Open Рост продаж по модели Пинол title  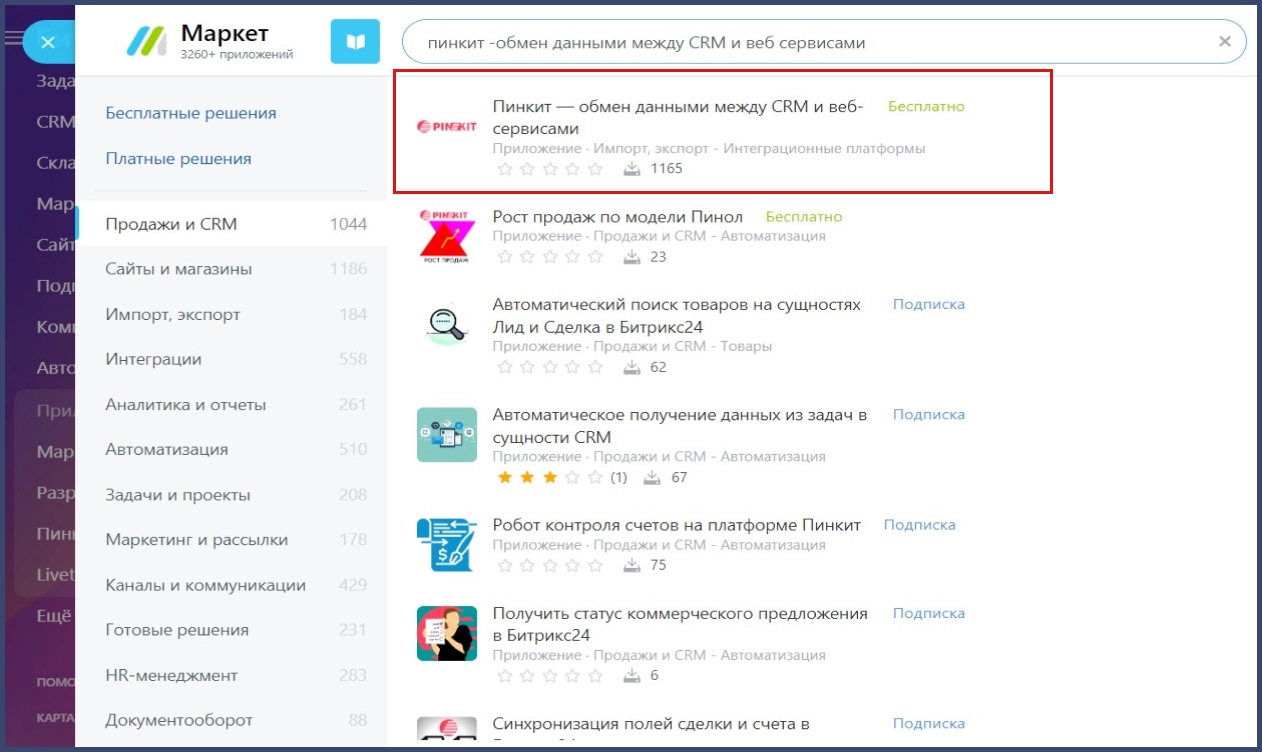pyautogui.click(x=618, y=217)
